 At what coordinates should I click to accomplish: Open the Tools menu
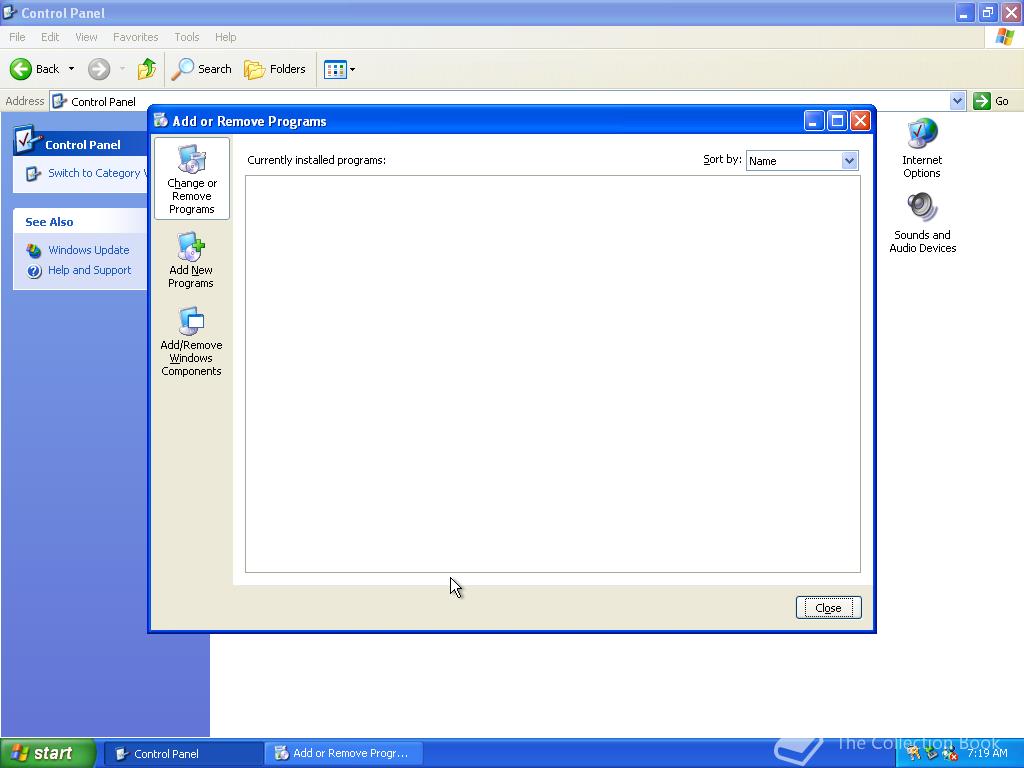pyautogui.click(x=186, y=37)
